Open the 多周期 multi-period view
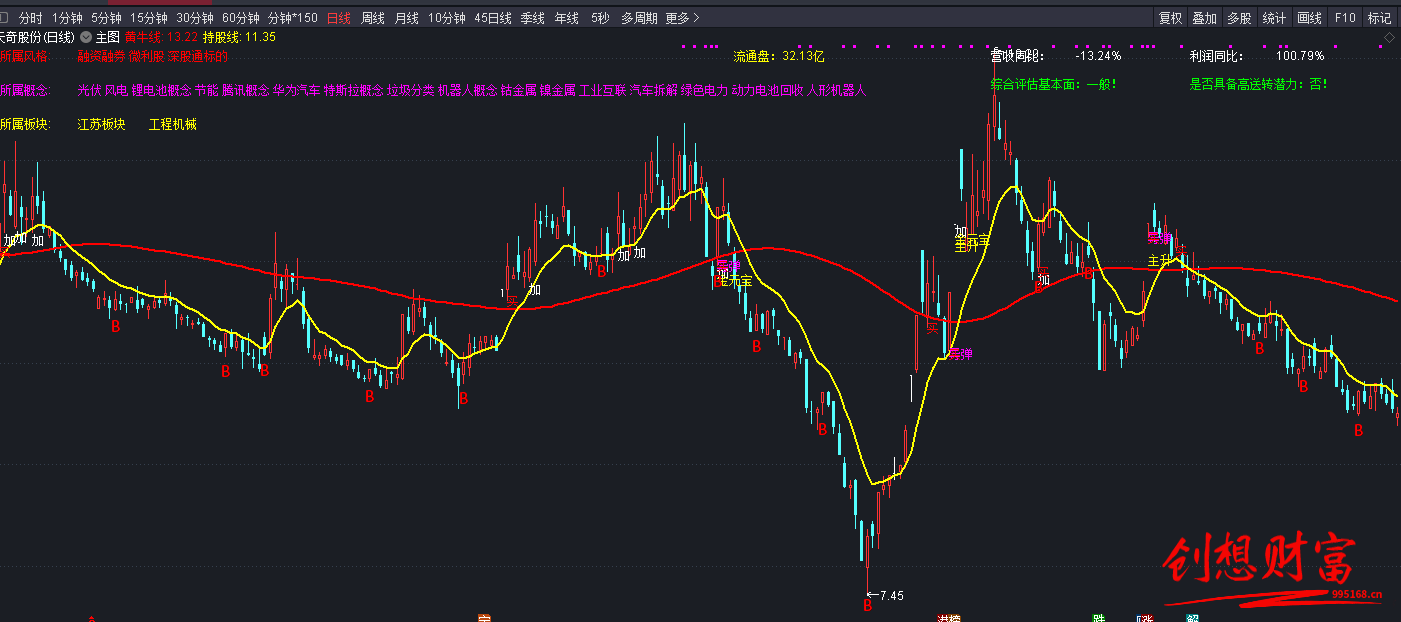 [639, 18]
